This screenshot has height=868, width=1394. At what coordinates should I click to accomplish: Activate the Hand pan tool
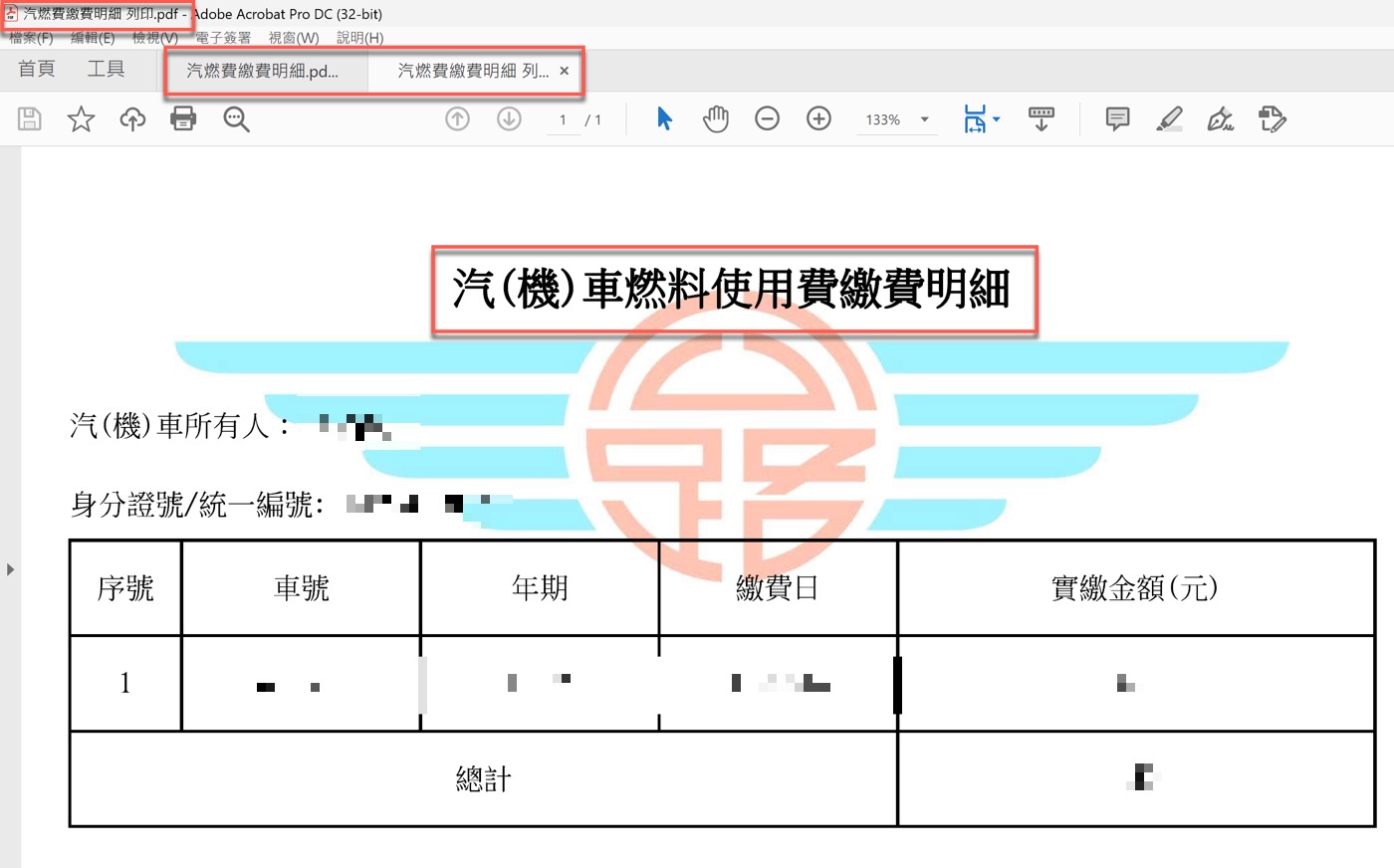(716, 119)
